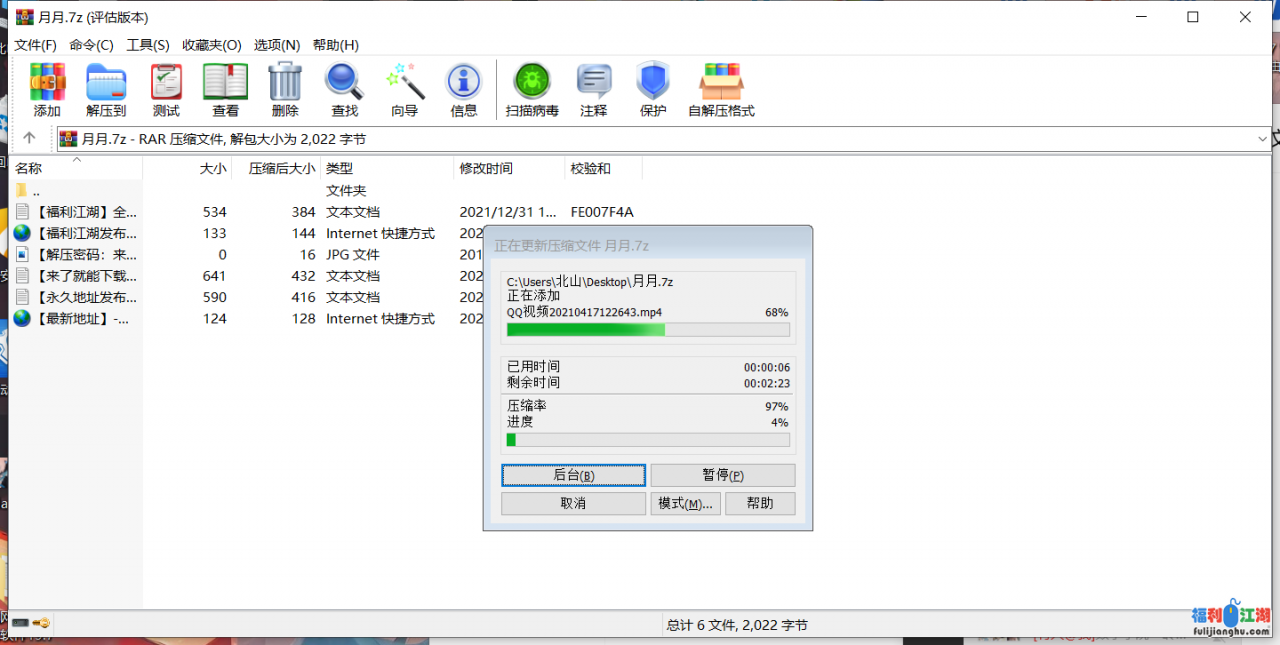
Task: Click the 测试 (Test) toolbar icon
Action: click(x=166, y=90)
